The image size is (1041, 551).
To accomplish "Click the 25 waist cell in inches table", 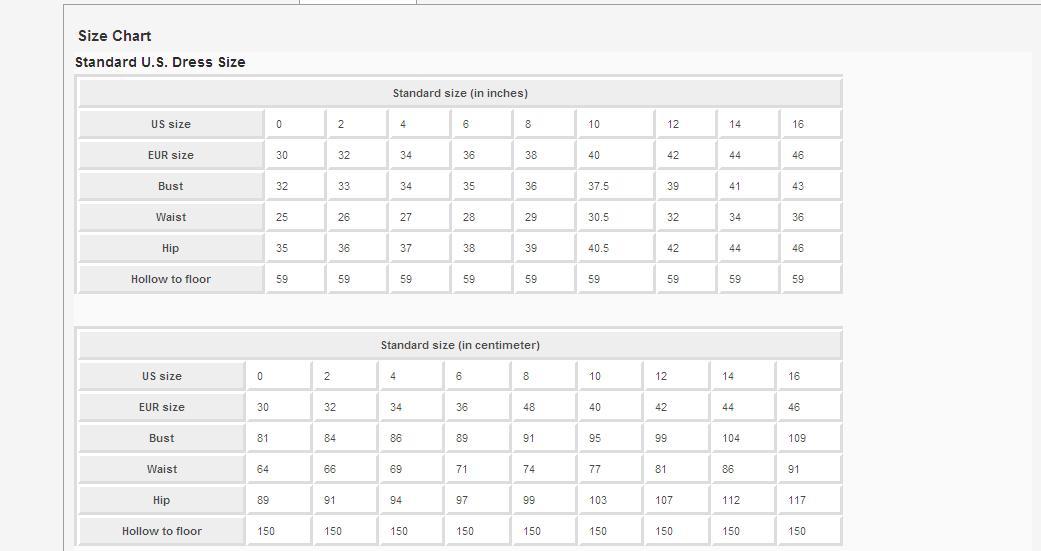I will [x=282, y=217].
